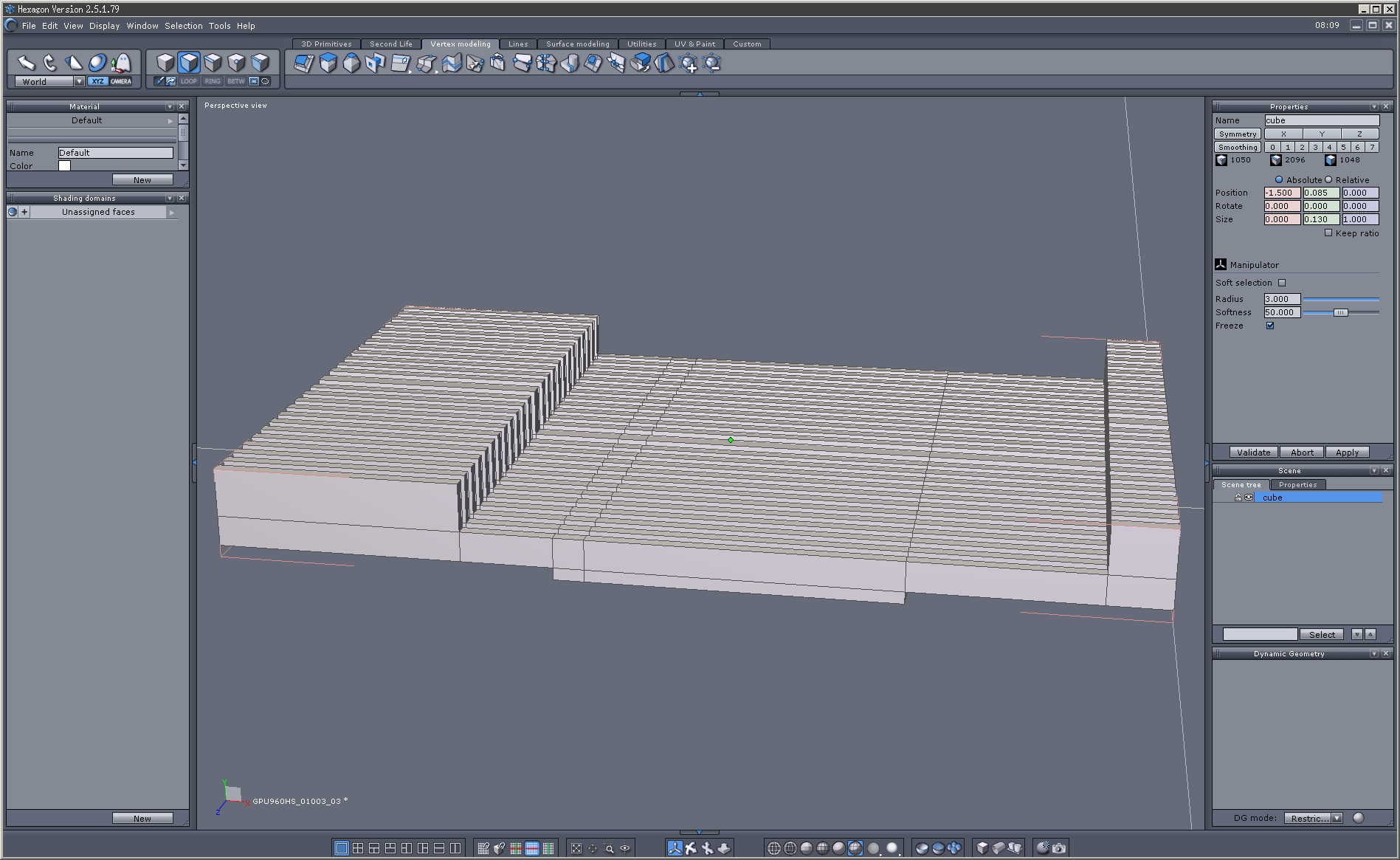Open the World coordinate system dropdown
This screenshot has height=860, width=1400.
[79, 81]
